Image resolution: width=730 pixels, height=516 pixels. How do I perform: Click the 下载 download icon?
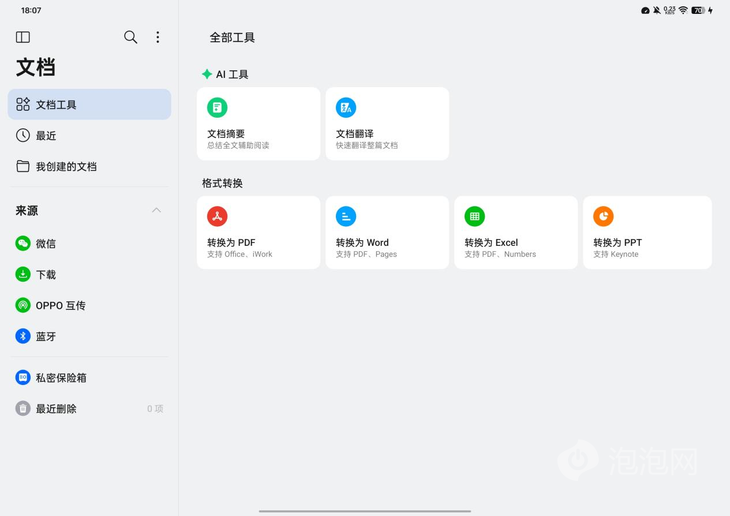click(23, 274)
